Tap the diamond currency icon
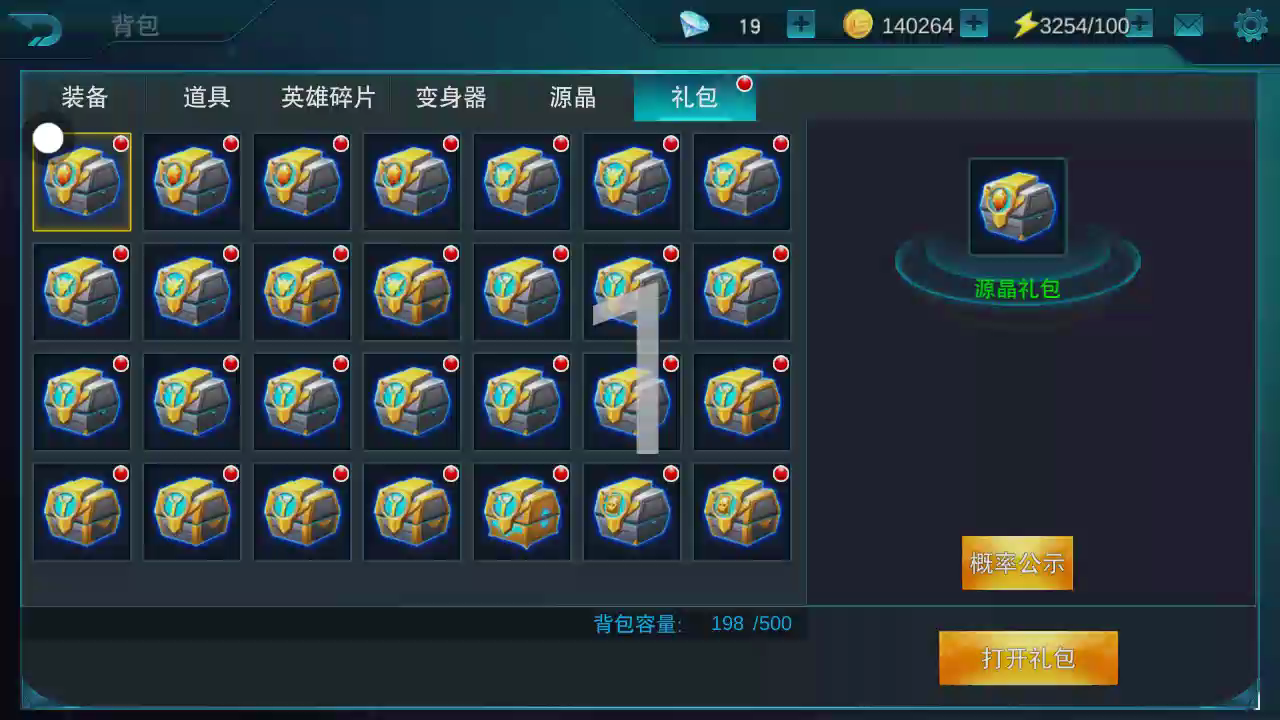The width and height of the screenshot is (1280, 720). pos(694,25)
